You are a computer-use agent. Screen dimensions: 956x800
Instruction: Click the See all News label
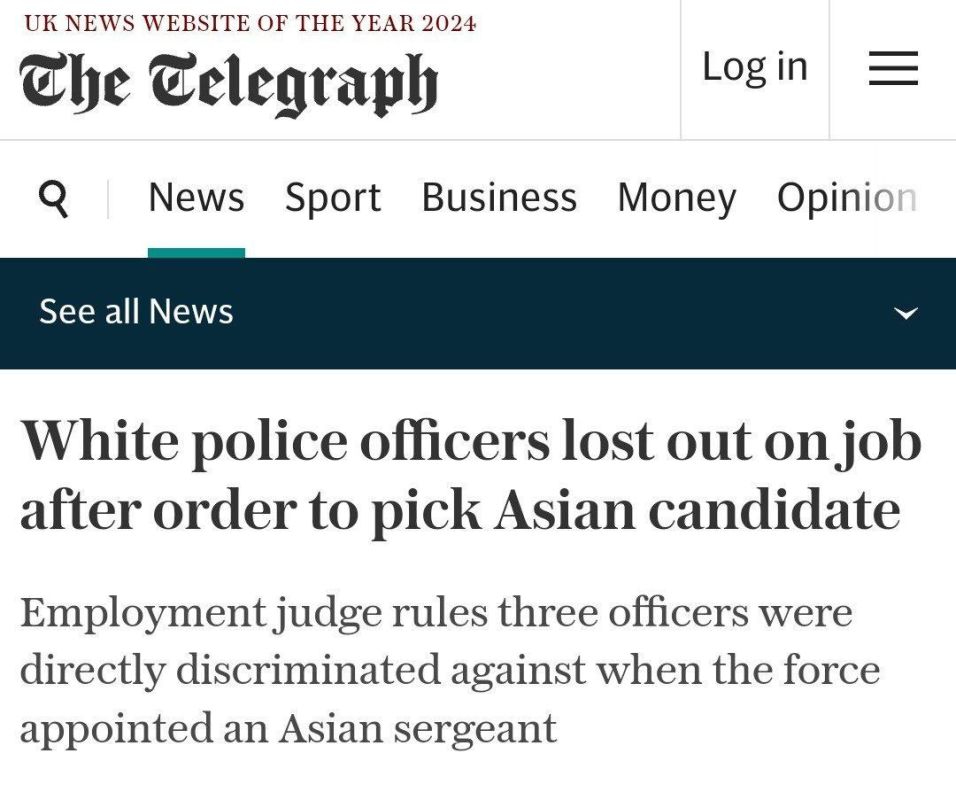pyautogui.click(x=136, y=312)
